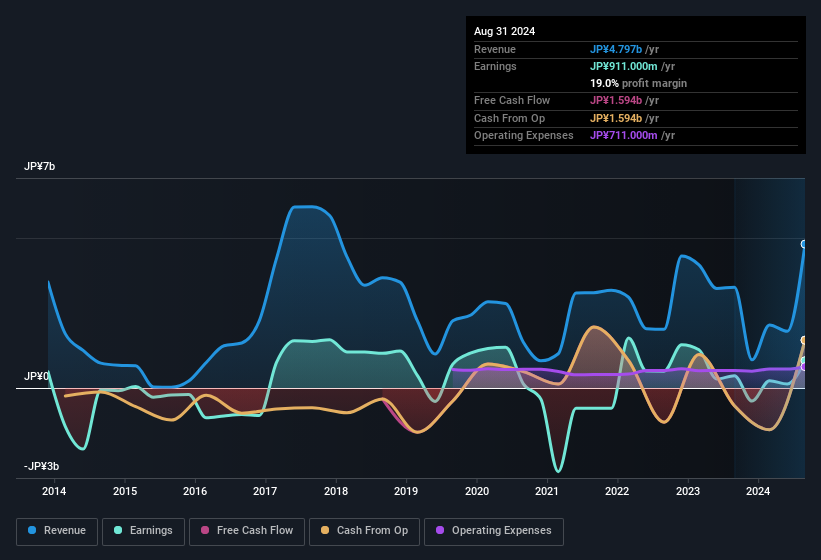Toggle the Earnings series legend button

tap(143, 531)
